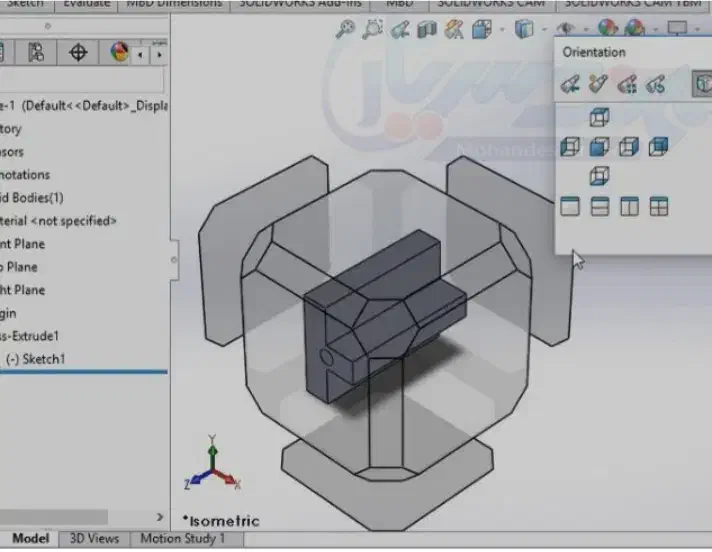The image size is (712, 552).
Task: Open the Motion Study 1 tab
Action: click(x=182, y=539)
